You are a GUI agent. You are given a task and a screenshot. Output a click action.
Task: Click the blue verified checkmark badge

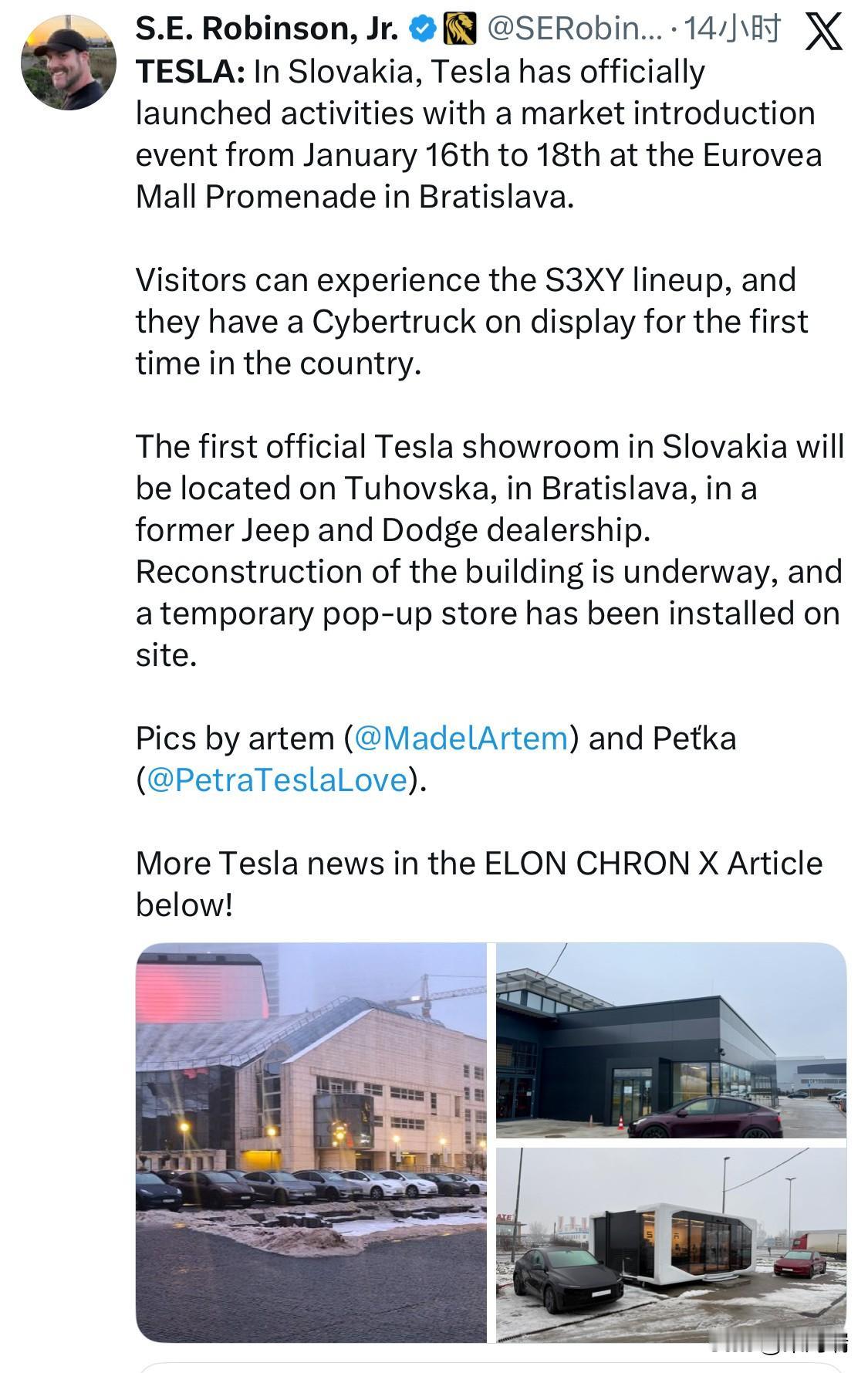(x=422, y=29)
